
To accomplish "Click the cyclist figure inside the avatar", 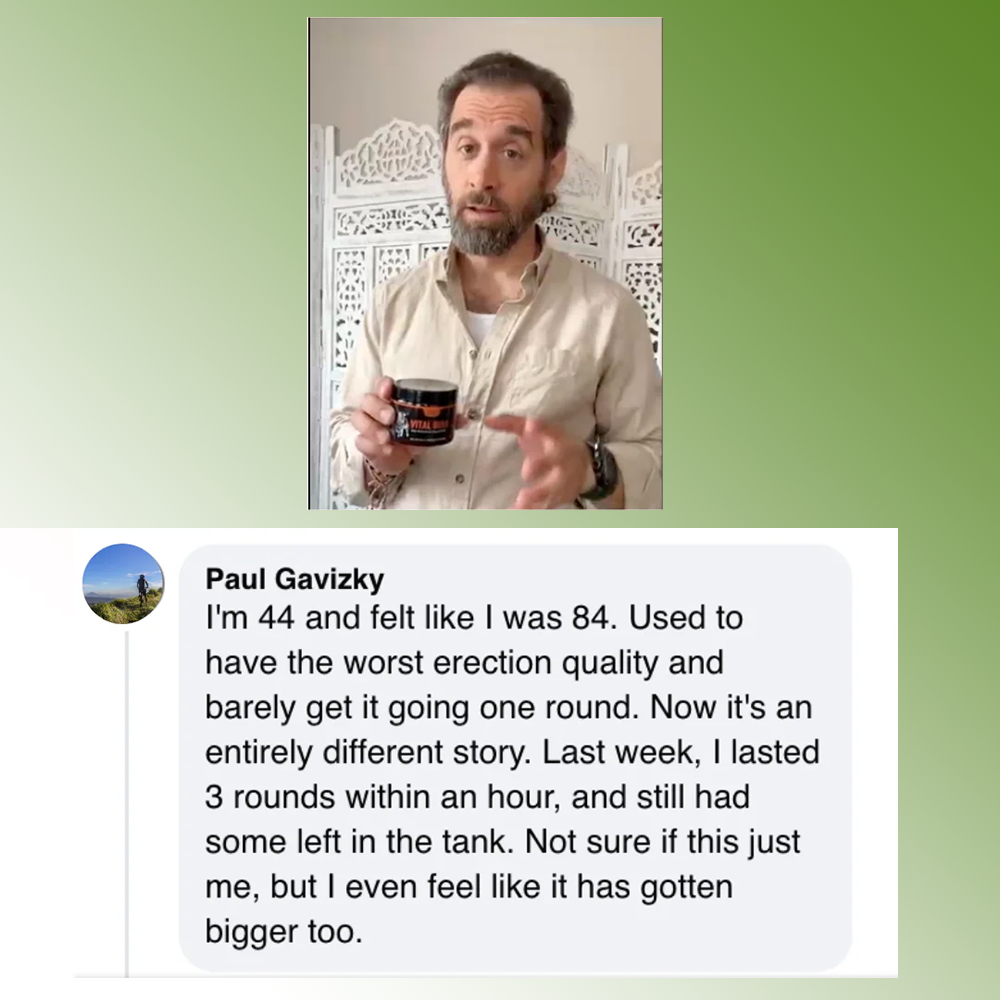I will click(143, 587).
